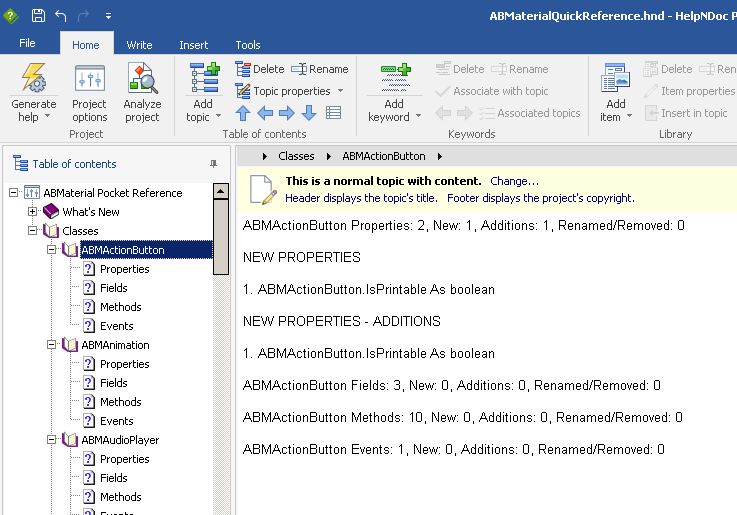Click Delete in the Keywords group
Image resolution: width=737 pixels, height=515 pixels.
460,69
